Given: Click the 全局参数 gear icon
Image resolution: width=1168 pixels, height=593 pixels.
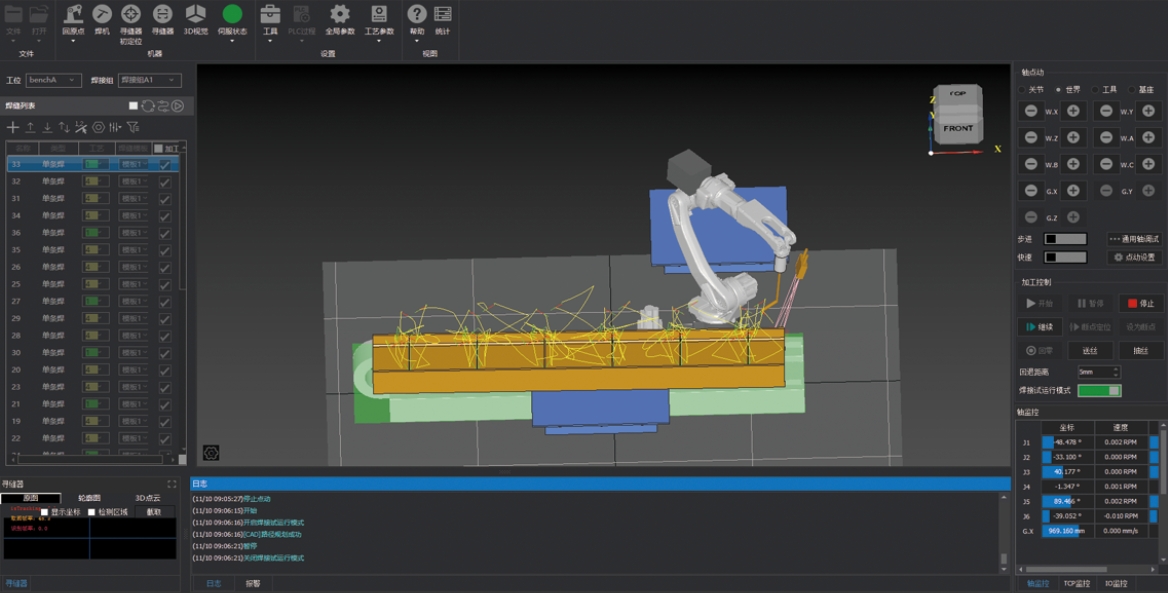Looking at the screenshot, I should (x=340, y=14).
